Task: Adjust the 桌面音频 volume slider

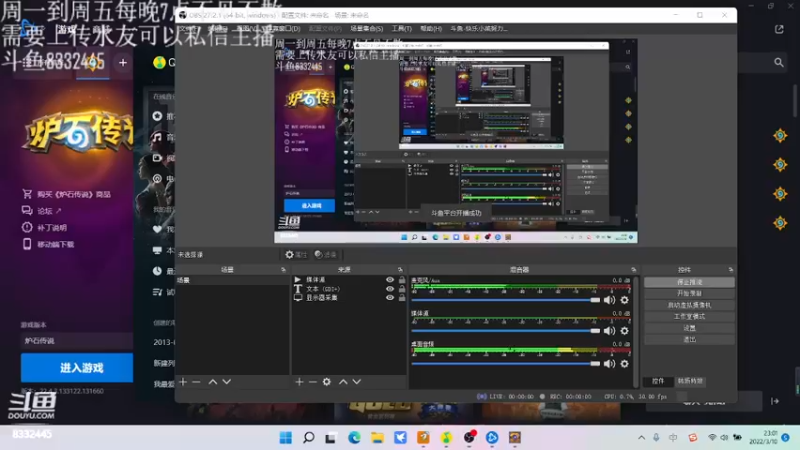Action: point(506,364)
